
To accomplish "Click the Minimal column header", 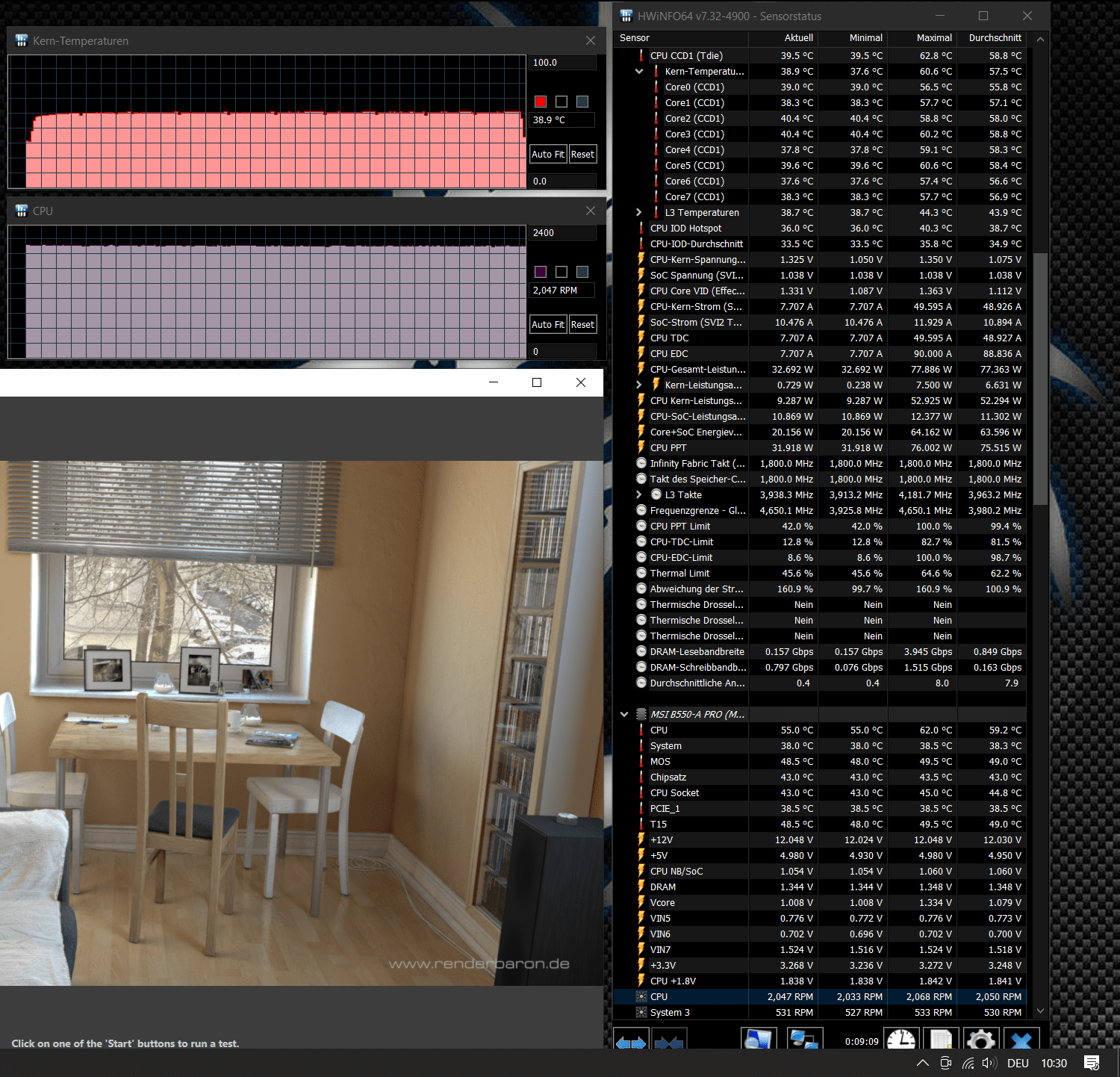I will (x=853, y=37).
